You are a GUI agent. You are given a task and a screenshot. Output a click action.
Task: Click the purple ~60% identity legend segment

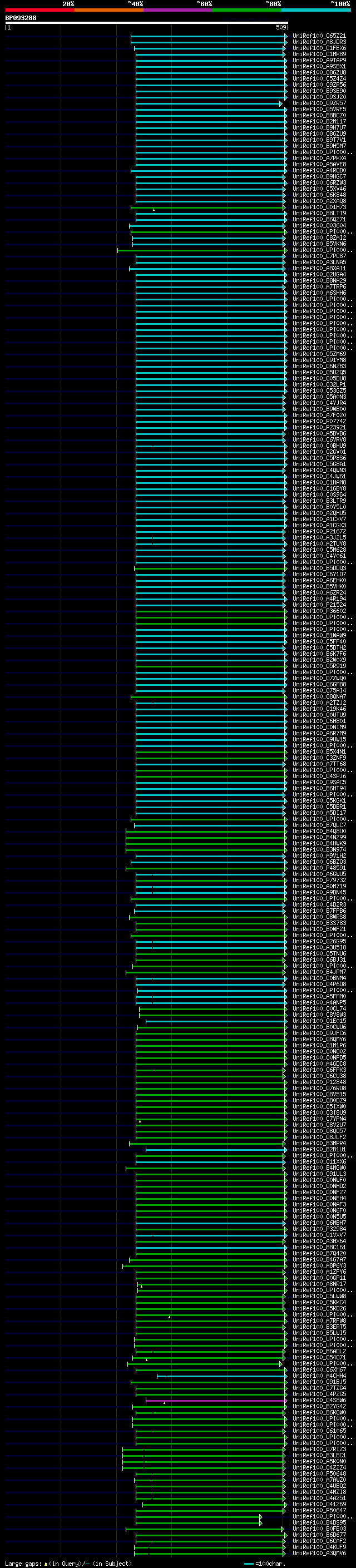pyautogui.click(x=179, y=10)
